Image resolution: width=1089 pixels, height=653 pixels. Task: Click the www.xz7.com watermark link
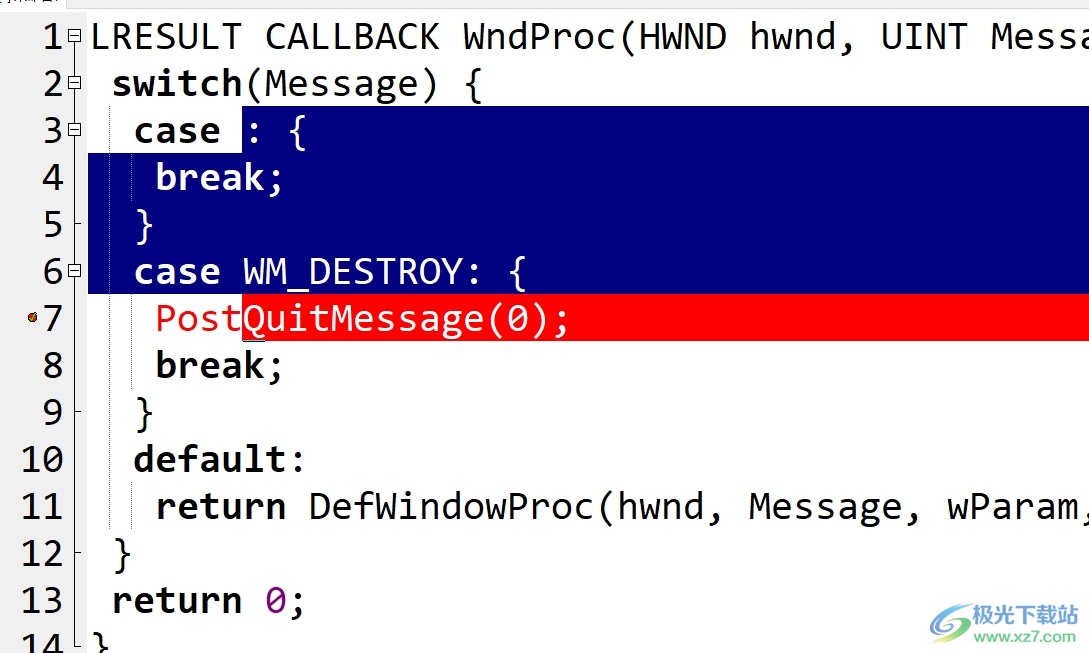click(1024, 636)
